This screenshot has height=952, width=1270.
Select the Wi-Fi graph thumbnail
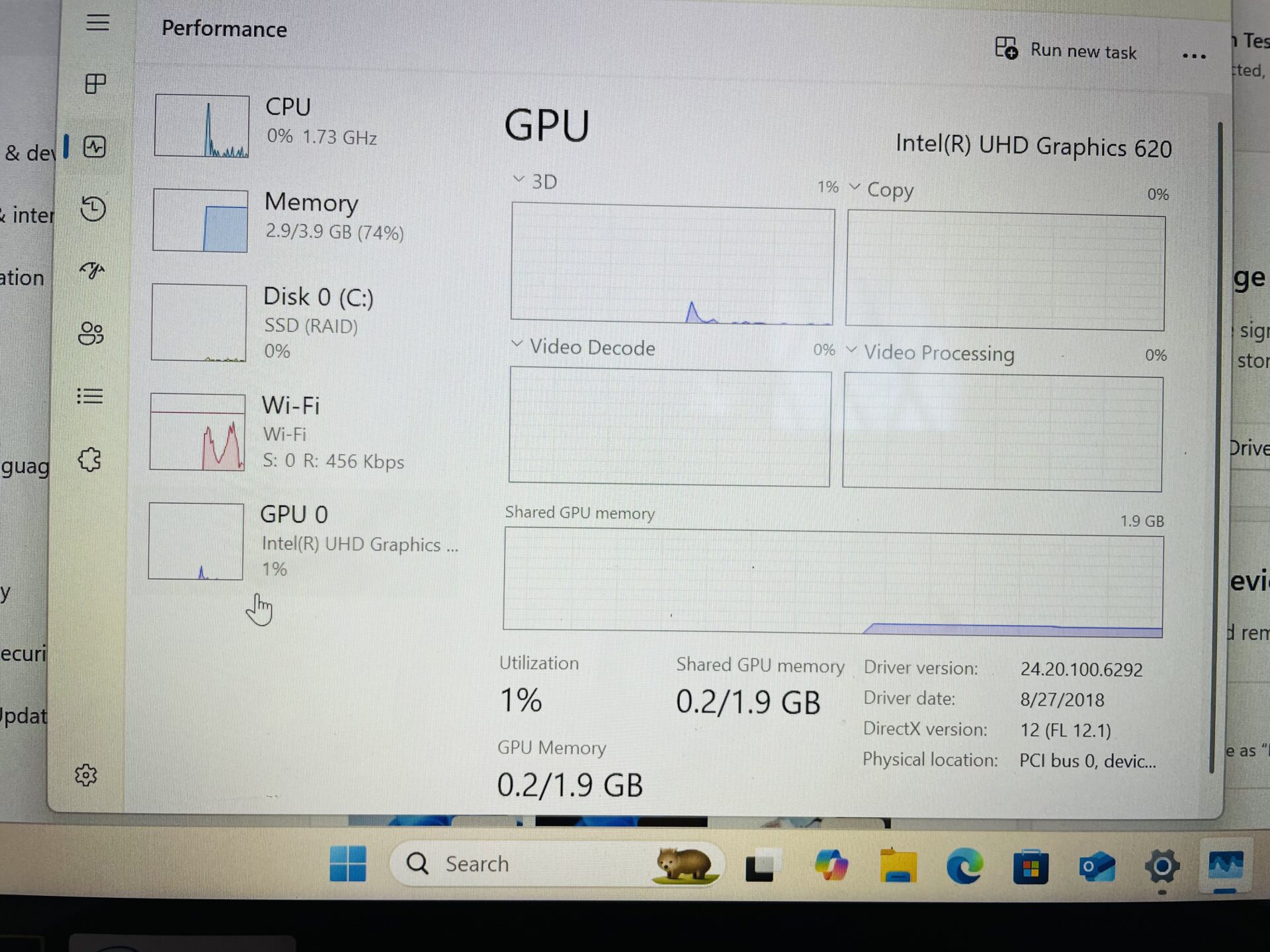198,433
